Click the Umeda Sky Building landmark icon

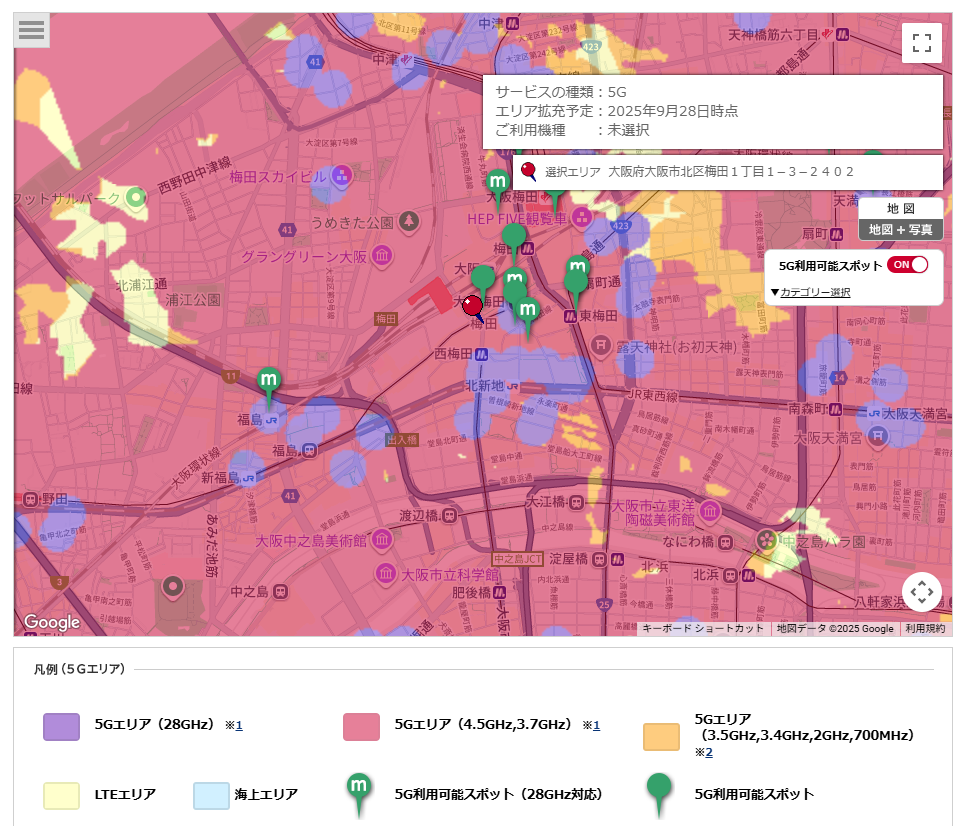click(x=342, y=177)
